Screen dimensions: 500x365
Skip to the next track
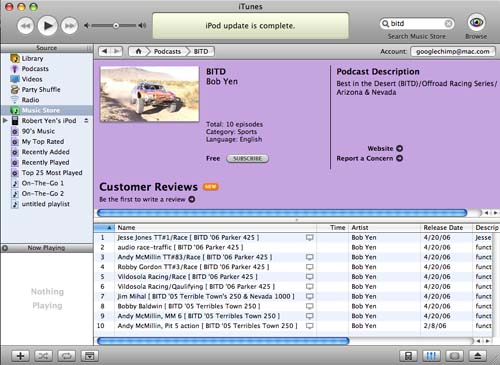point(70,26)
